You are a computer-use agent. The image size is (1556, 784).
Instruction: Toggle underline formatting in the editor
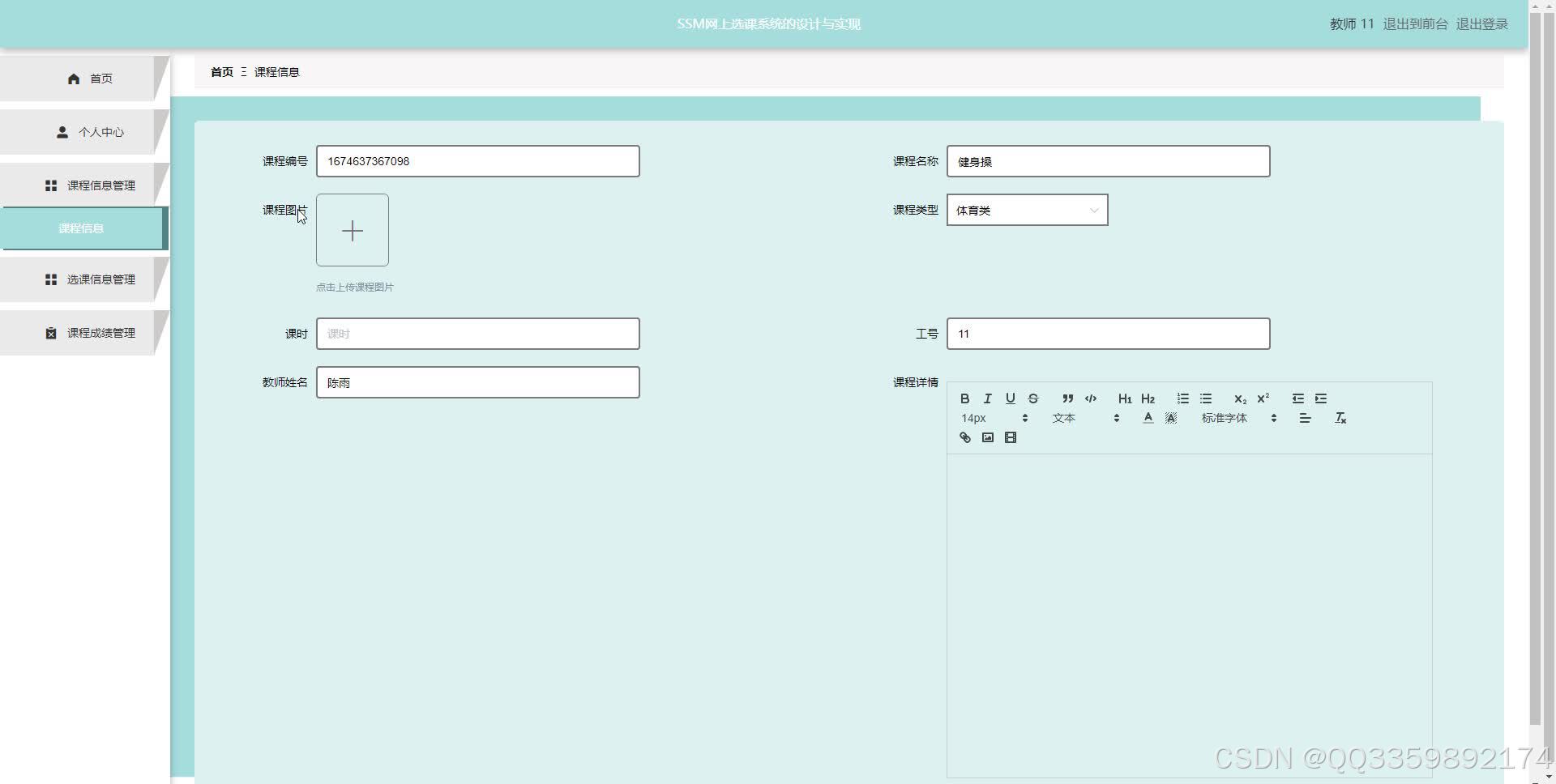[1010, 398]
